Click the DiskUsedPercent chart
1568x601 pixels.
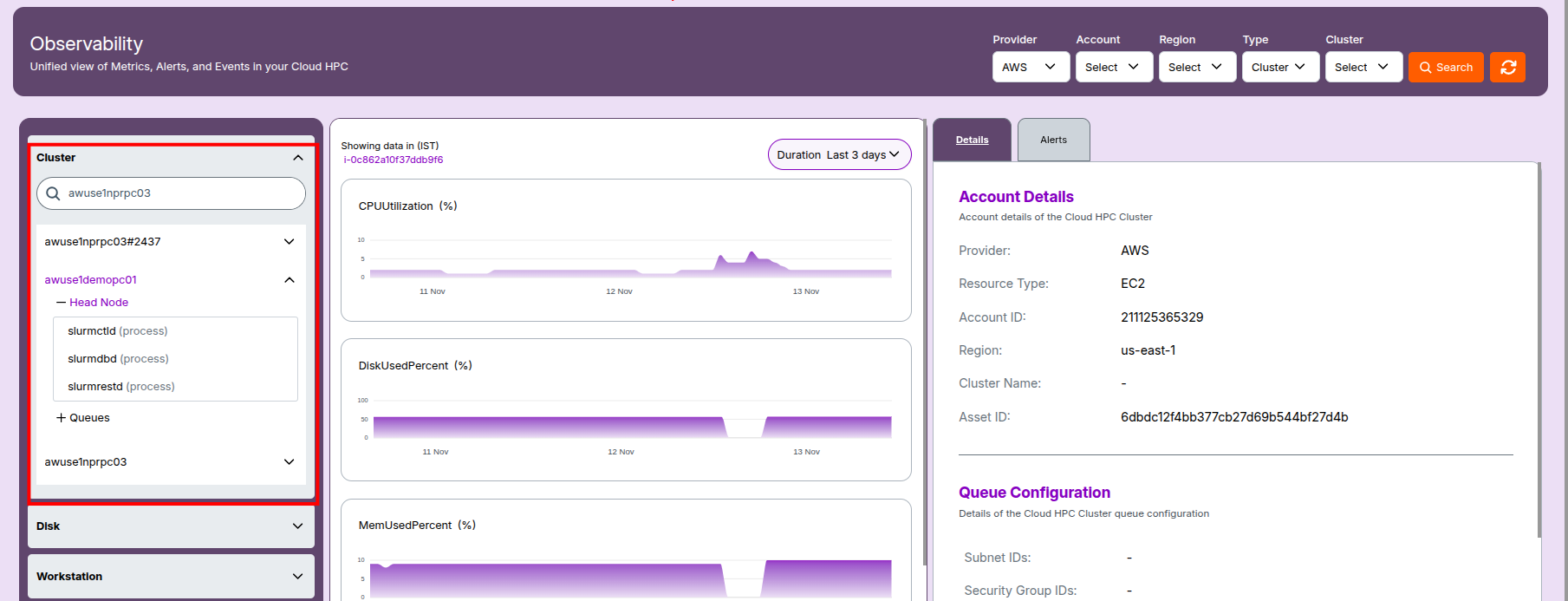coord(626,409)
